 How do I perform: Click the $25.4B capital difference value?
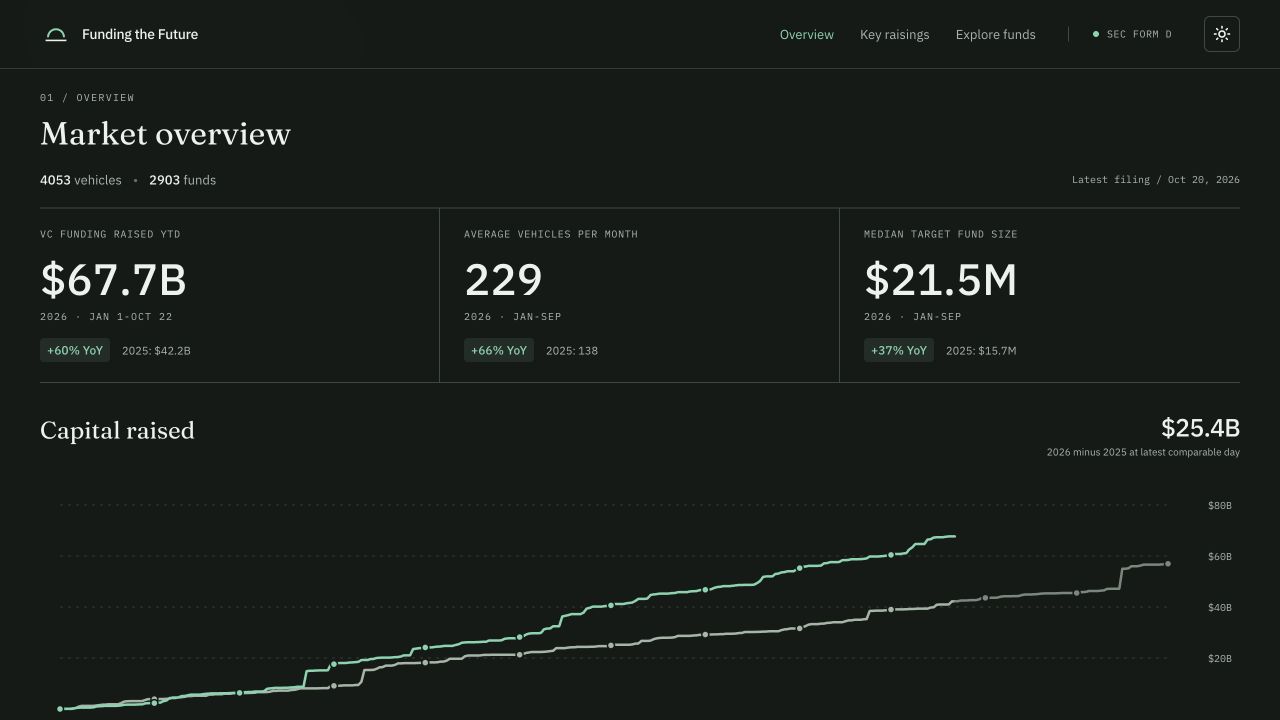tap(1200, 428)
